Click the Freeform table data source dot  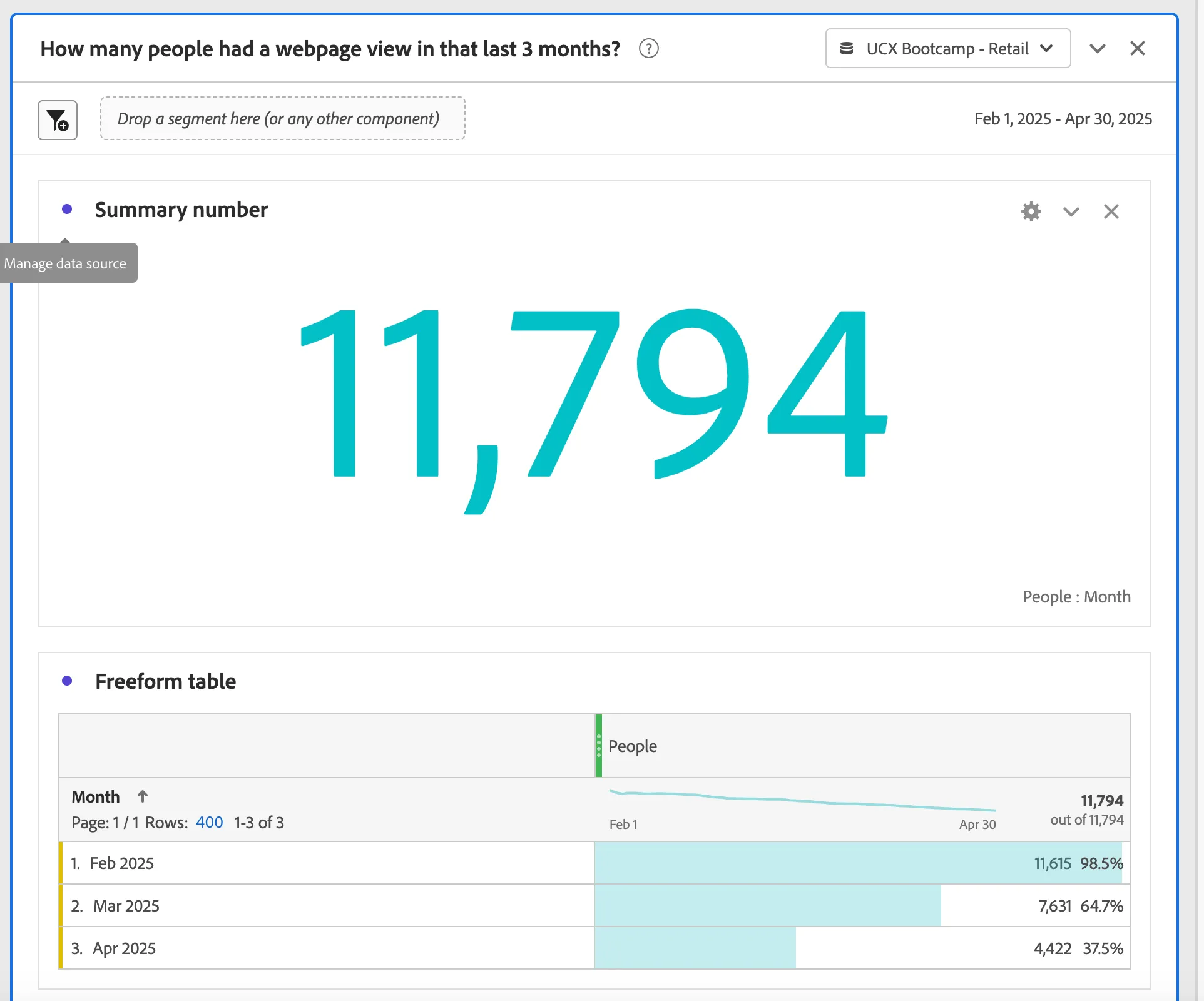click(67, 681)
